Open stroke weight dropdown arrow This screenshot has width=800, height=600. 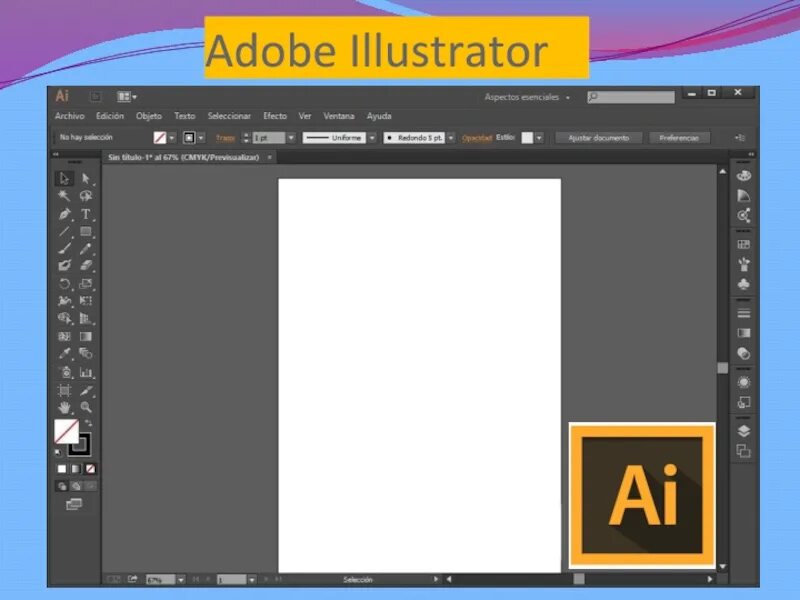pos(291,138)
